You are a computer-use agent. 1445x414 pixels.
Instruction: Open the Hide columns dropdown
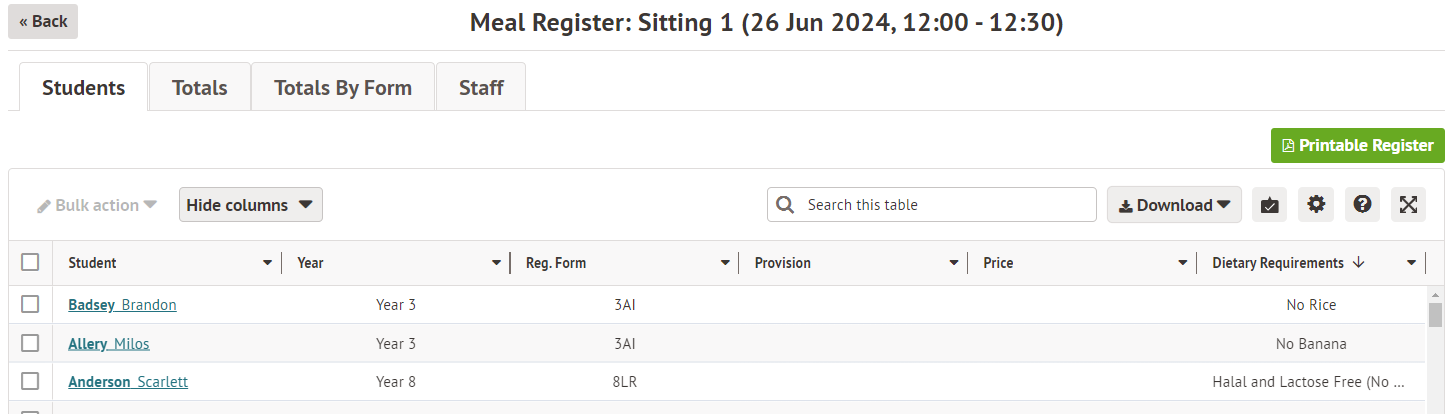click(250, 205)
